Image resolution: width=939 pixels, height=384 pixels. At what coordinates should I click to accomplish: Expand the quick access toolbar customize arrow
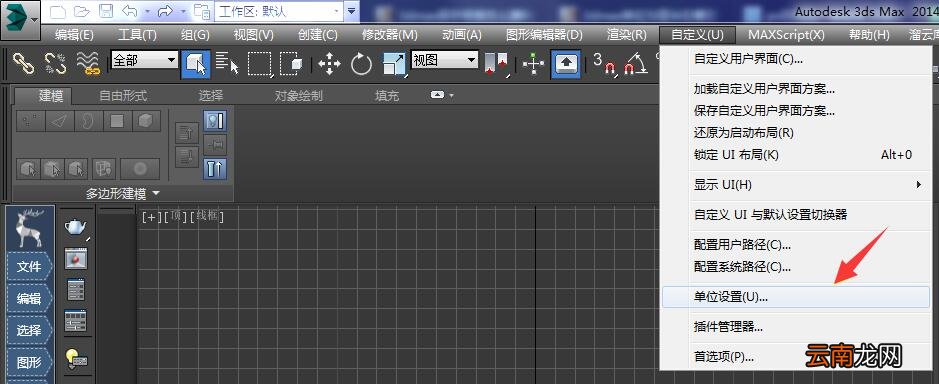(x=352, y=11)
